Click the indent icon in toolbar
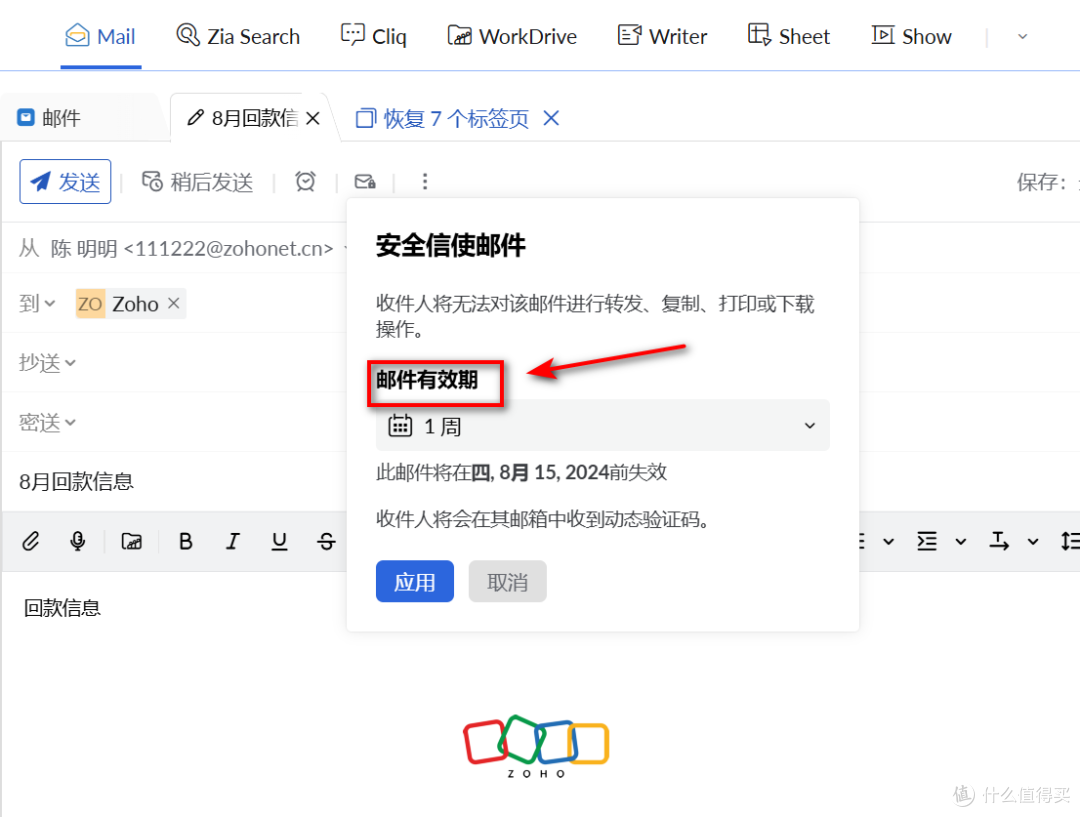This screenshot has height=817, width=1080. pos(927,541)
